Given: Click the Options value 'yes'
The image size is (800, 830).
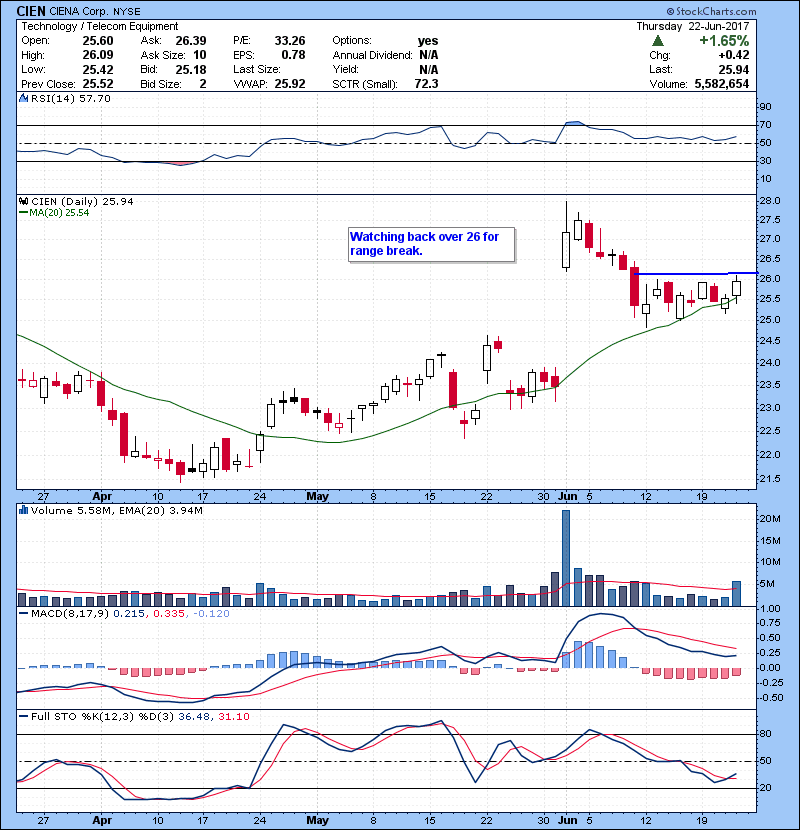Looking at the screenshot, I should point(428,41).
